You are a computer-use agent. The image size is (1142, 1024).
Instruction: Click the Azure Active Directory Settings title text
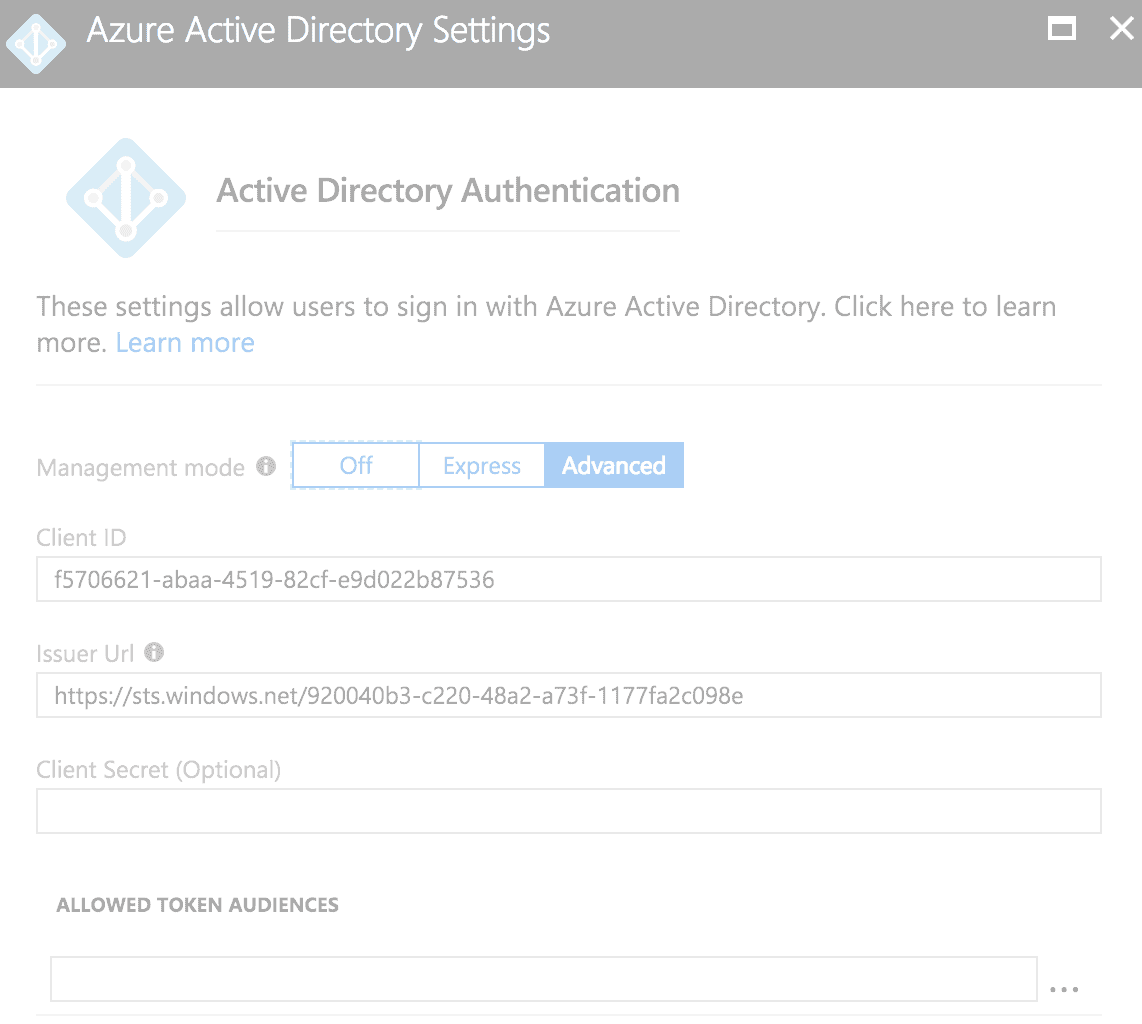pyautogui.click(x=318, y=31)
